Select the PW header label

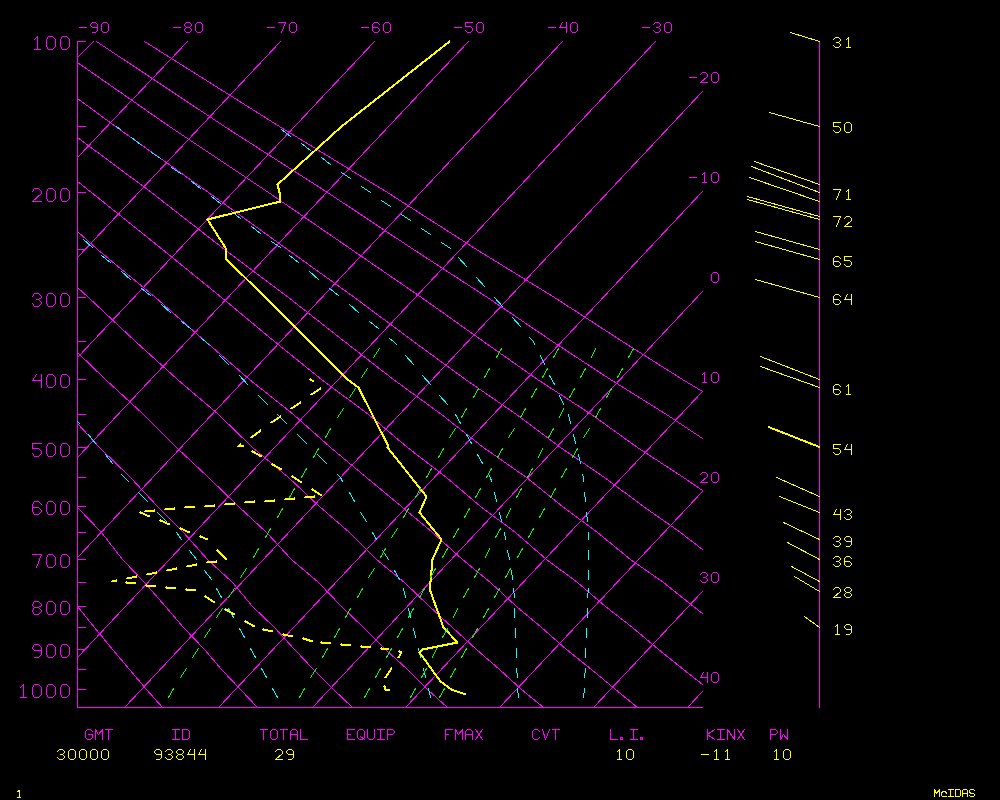778,735
